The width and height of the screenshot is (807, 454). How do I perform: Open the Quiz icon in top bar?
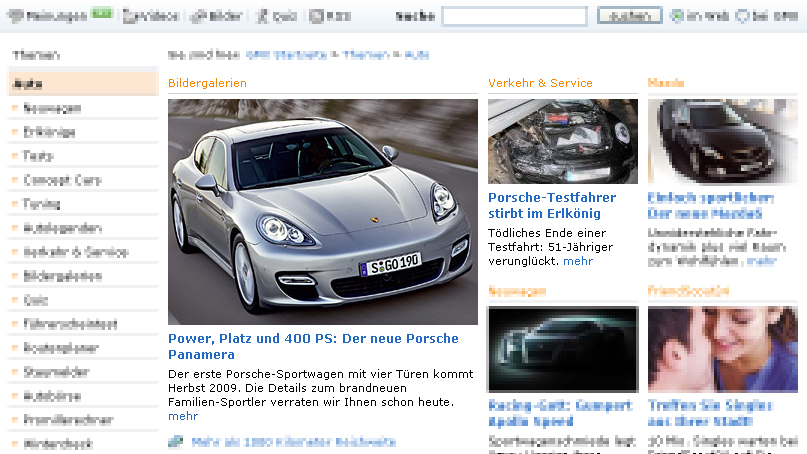click(x=262, y=16)
